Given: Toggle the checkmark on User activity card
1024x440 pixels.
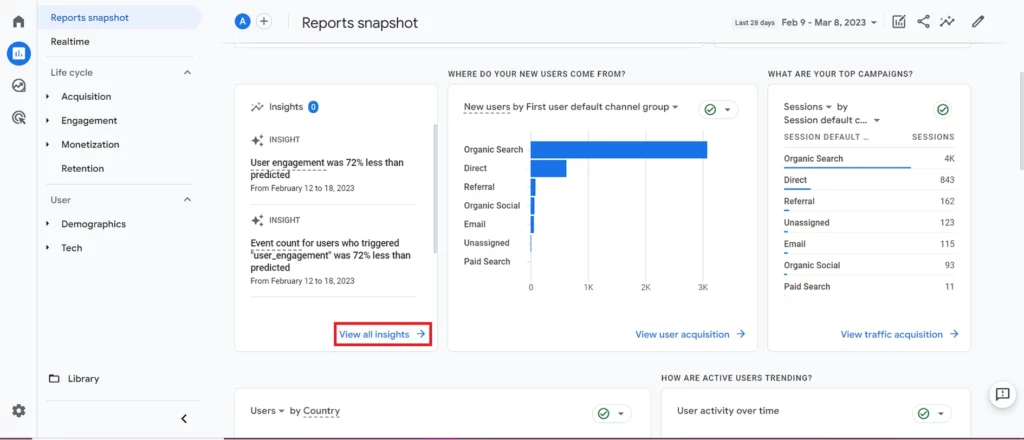Looking at the screenshot, I should tap(931, 413).
